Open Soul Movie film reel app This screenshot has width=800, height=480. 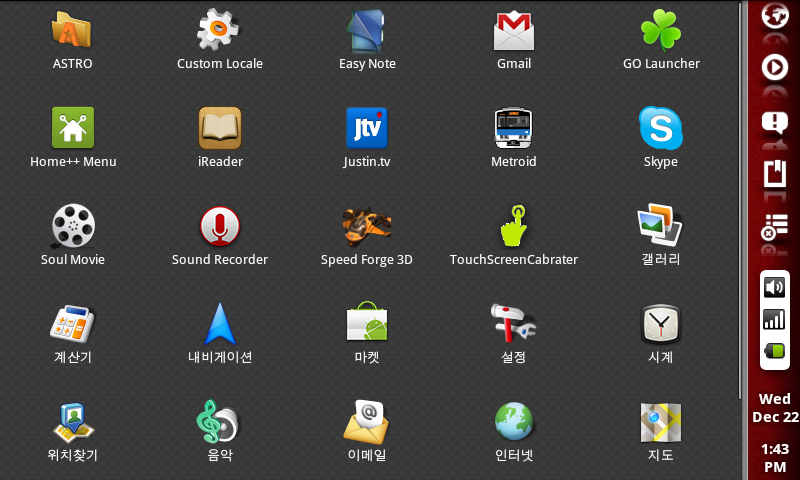coord(73,225)
